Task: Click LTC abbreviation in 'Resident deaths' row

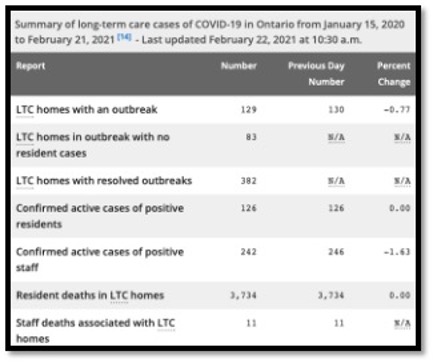Action: pos(119,295)
